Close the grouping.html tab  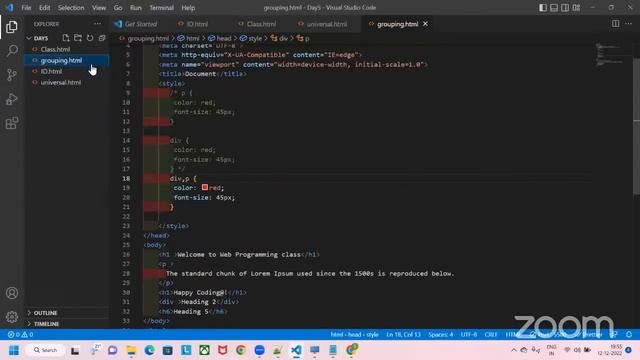(425, 24)
